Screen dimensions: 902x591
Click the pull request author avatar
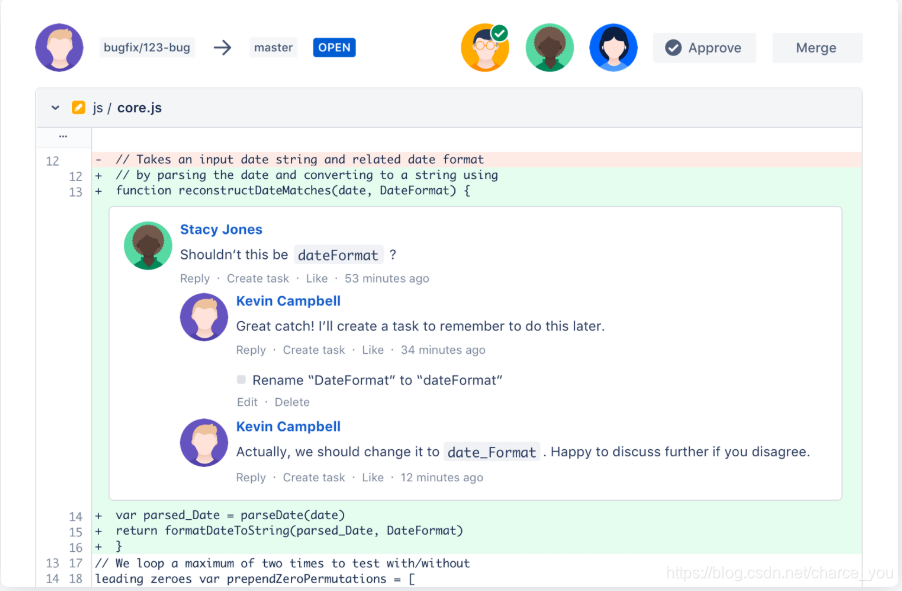click(59, 48)
